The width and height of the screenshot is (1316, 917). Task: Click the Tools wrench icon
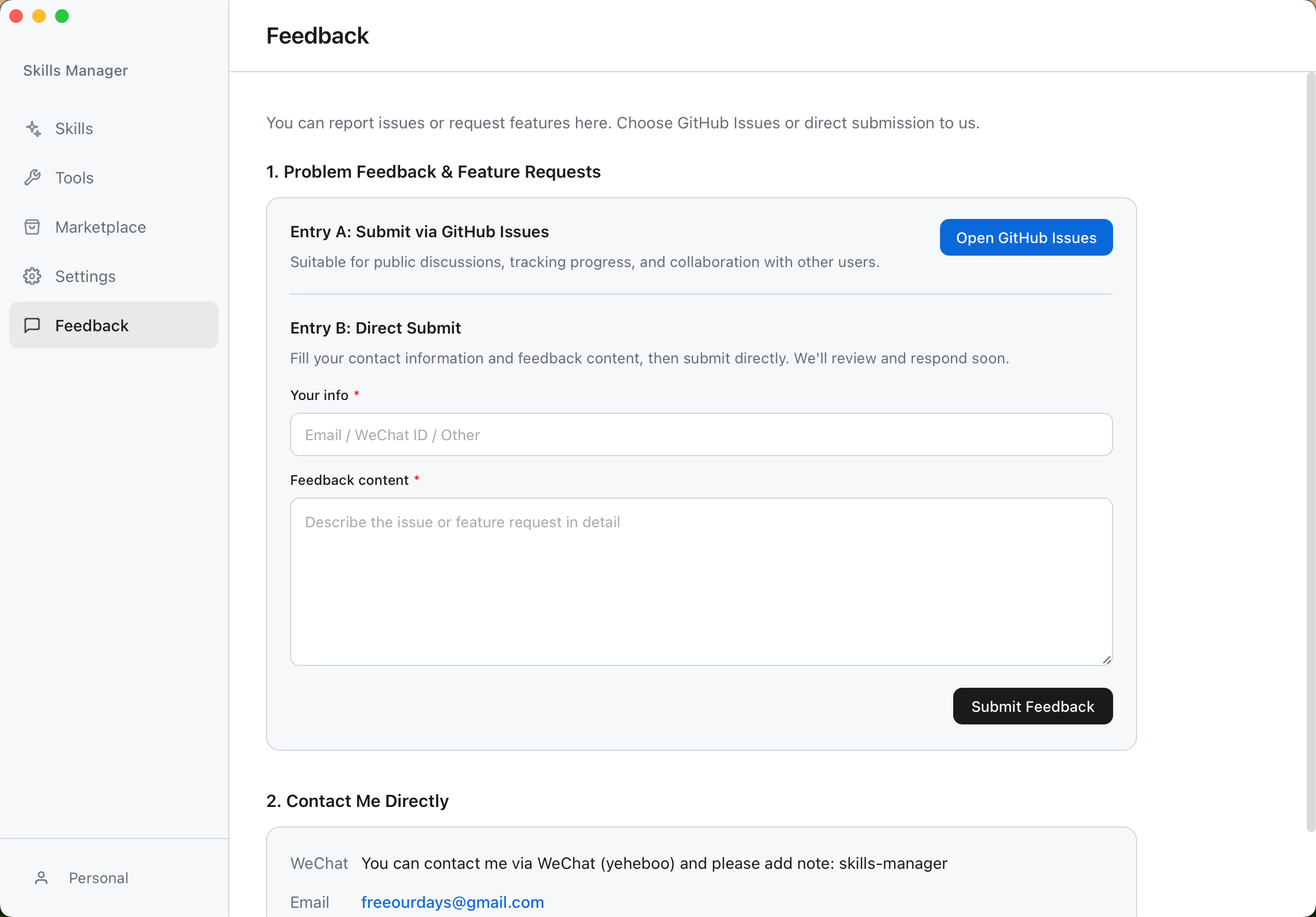coord(33,178)
